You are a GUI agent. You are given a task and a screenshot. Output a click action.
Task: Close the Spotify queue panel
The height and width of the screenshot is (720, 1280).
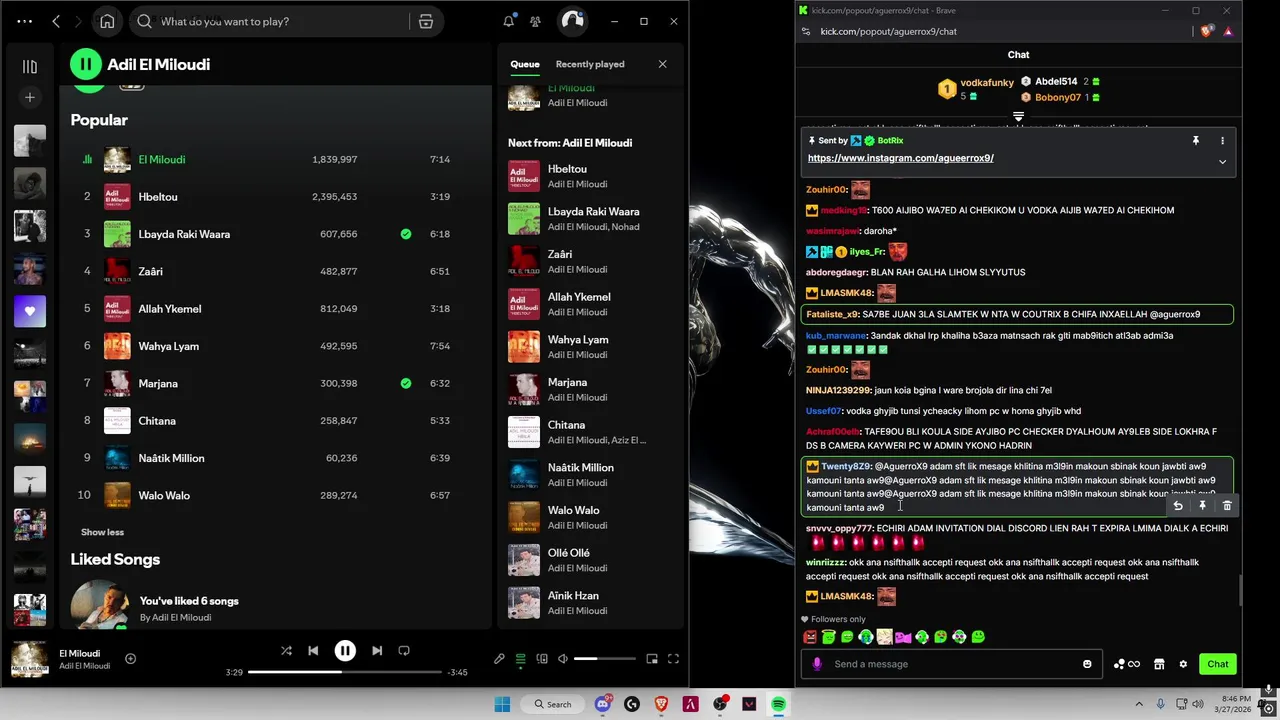point(662,64)
